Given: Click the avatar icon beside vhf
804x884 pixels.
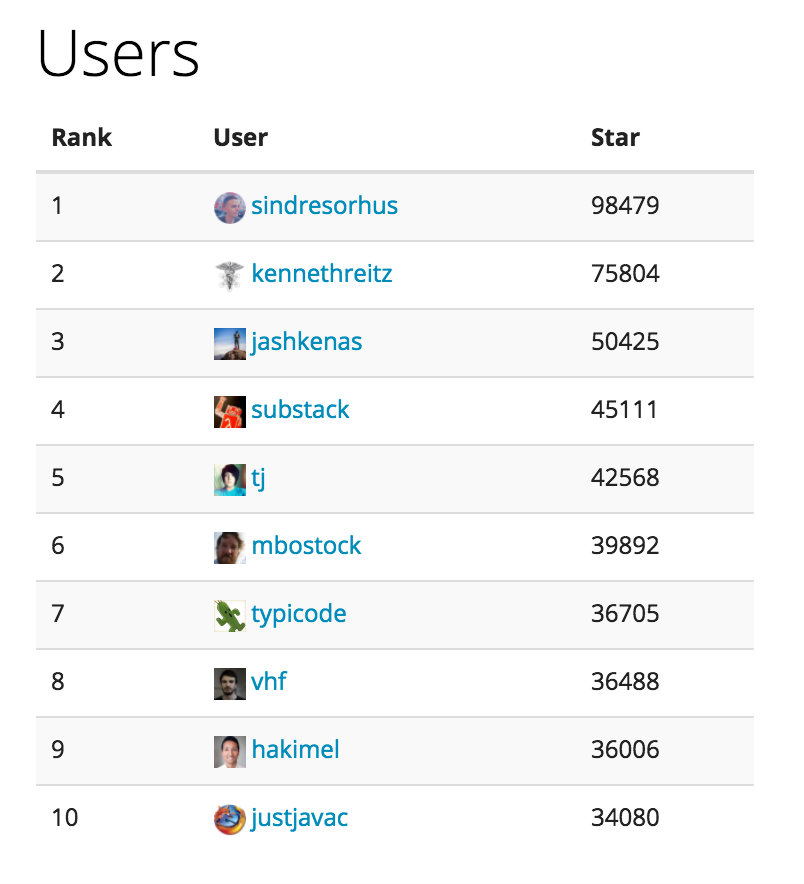Looking at the screenshot, I should click(x=229, y=683).
